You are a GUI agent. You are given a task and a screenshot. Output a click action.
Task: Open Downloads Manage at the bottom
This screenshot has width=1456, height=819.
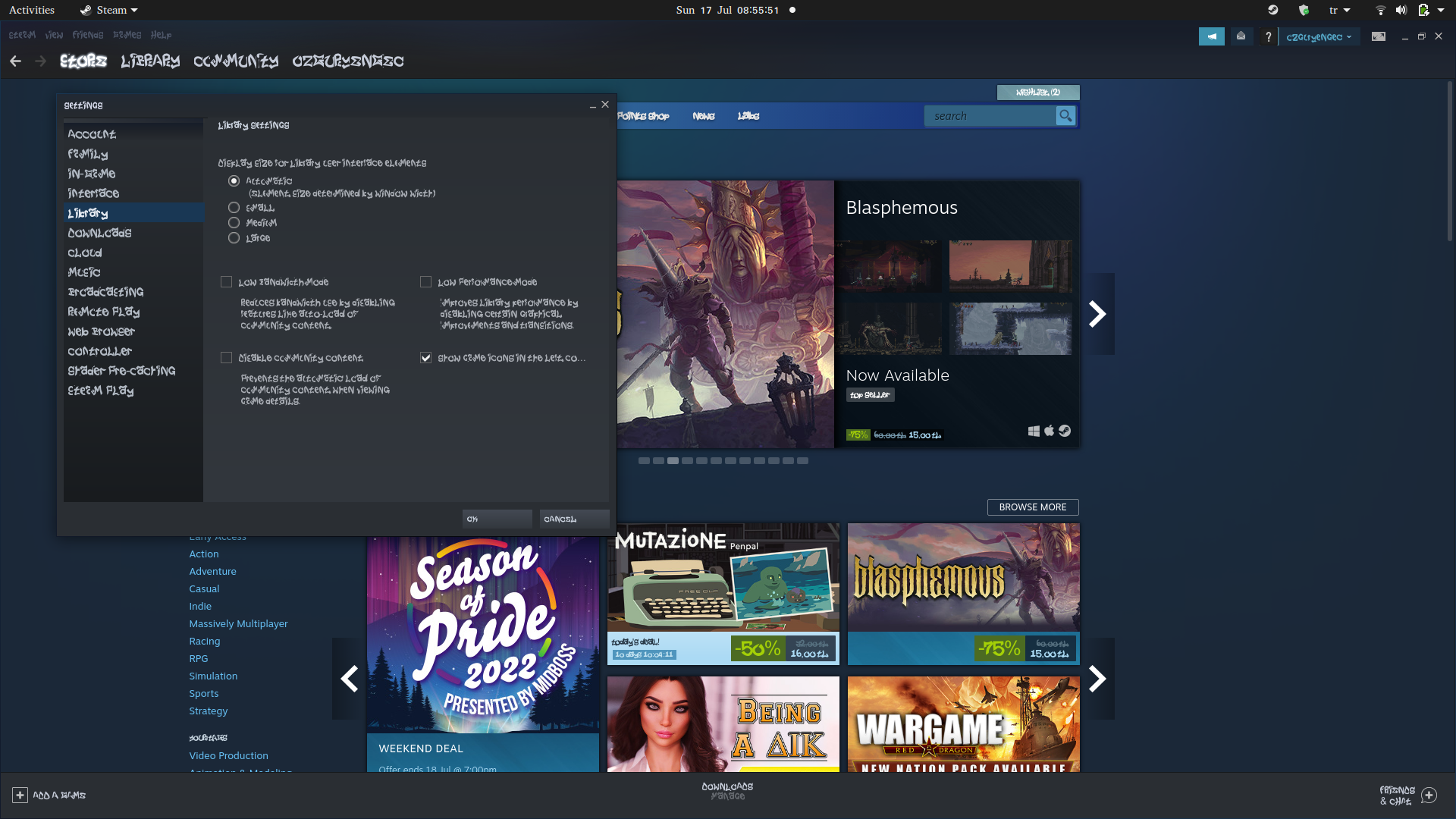(727, 792)
